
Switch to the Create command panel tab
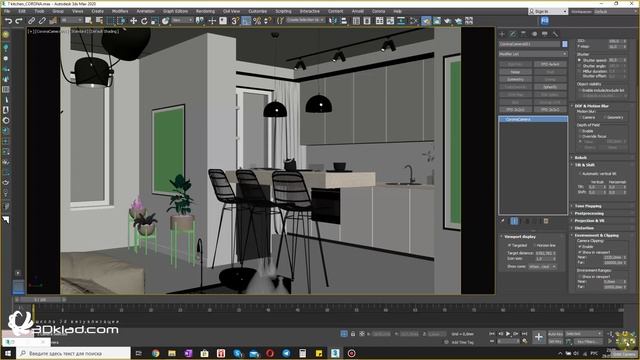pos(502,34)
